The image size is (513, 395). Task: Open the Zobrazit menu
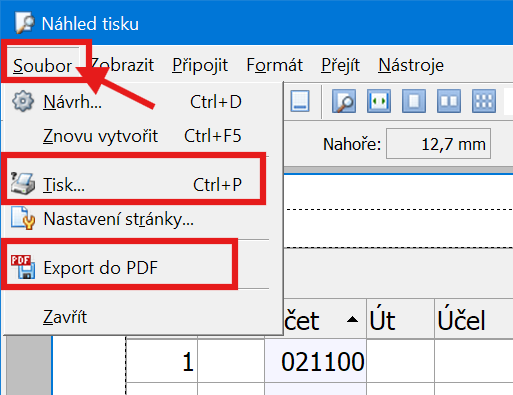(122, 65)
